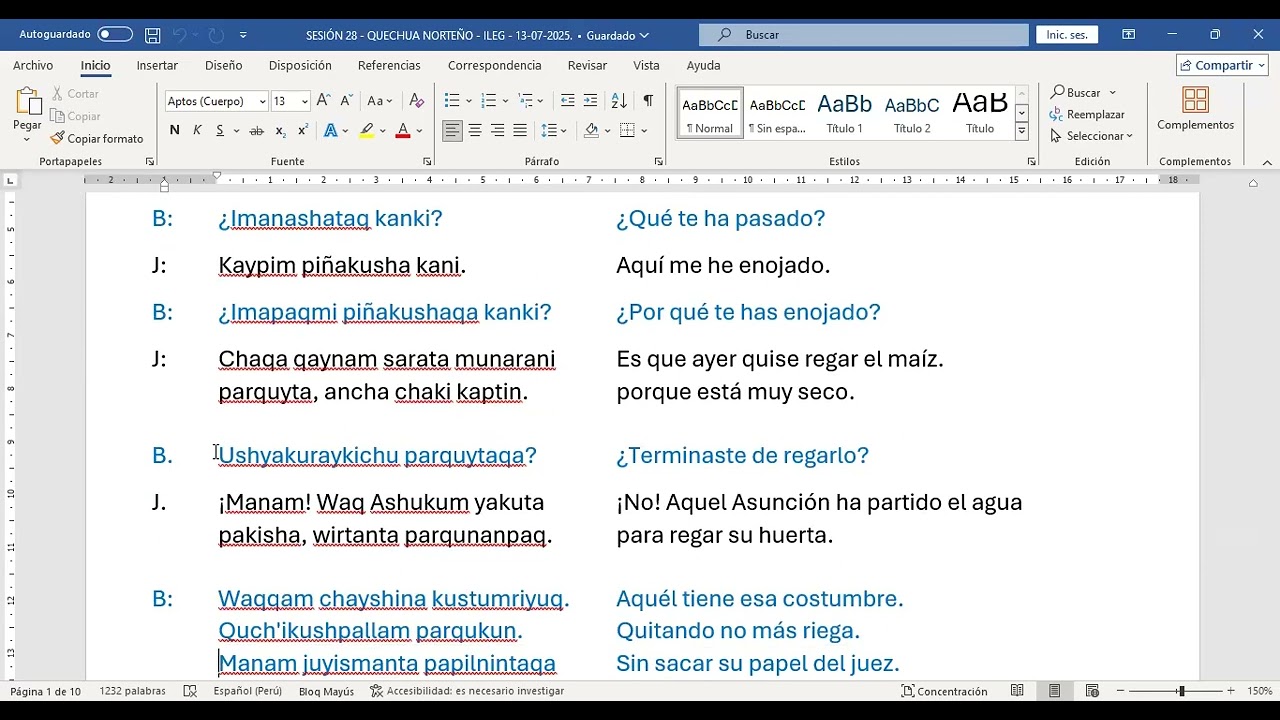Viewport: 1280px width, 720px height.
Task: Click the bullets list icon
Action: pos(452,101)
